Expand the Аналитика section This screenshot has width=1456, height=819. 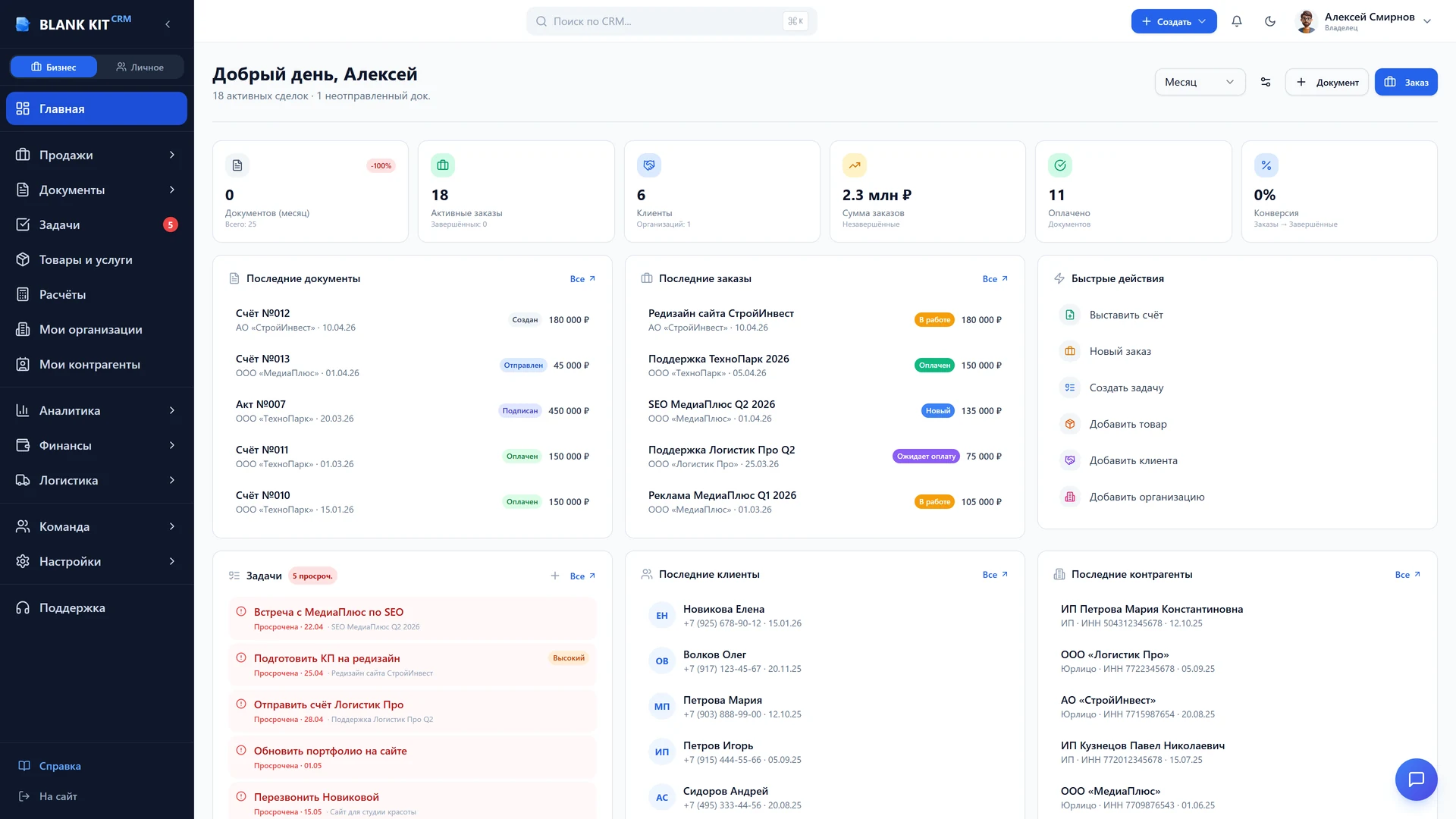click(x=96, y=410)
